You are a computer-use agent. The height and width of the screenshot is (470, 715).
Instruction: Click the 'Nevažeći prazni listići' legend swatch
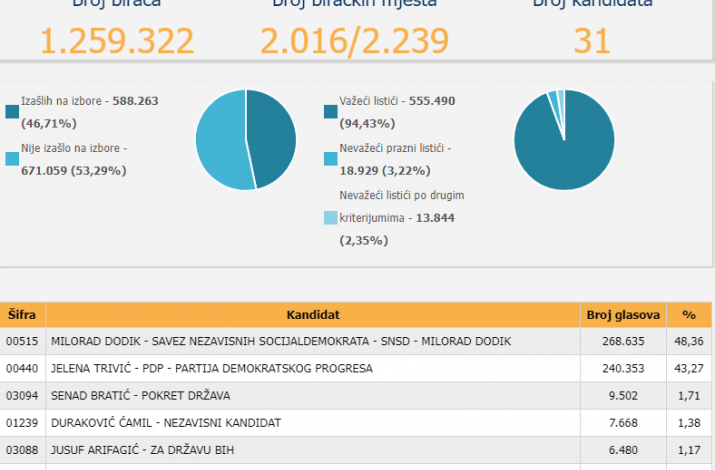330,158
